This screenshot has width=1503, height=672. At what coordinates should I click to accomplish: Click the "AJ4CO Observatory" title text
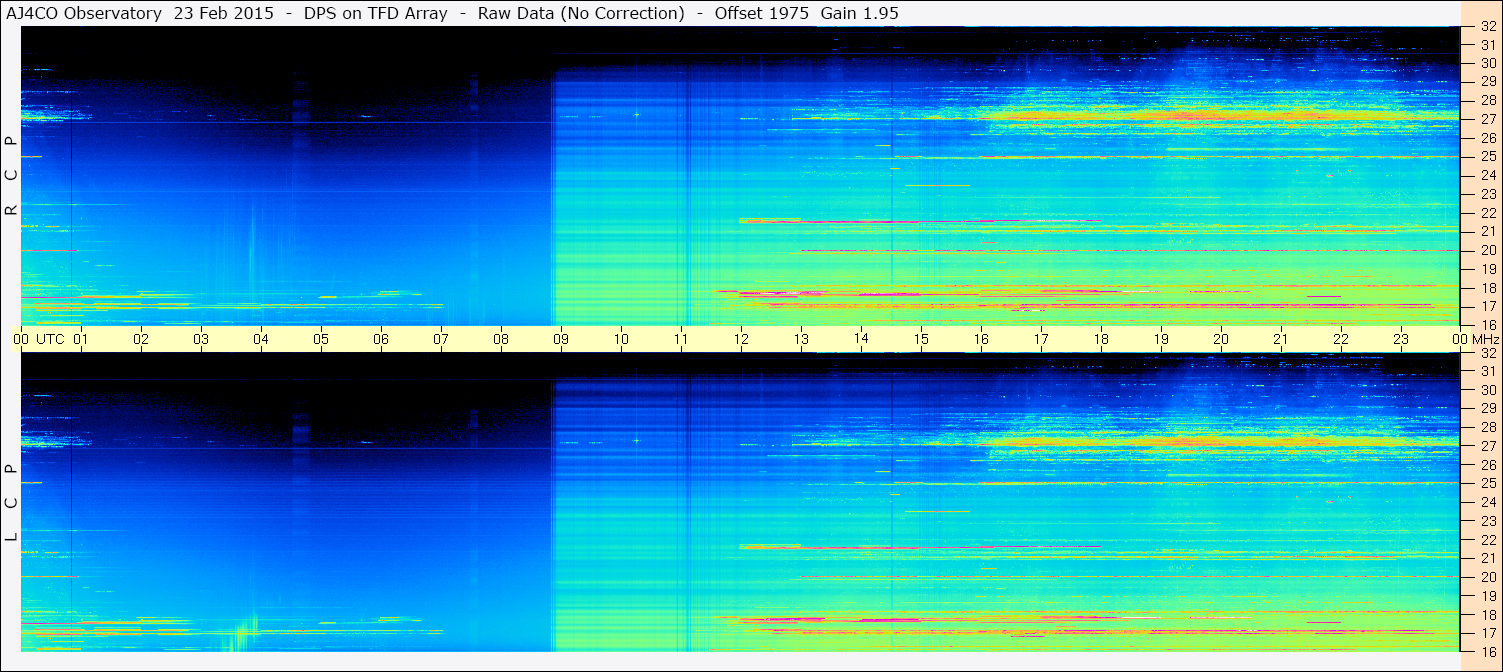tap(85, 13)
